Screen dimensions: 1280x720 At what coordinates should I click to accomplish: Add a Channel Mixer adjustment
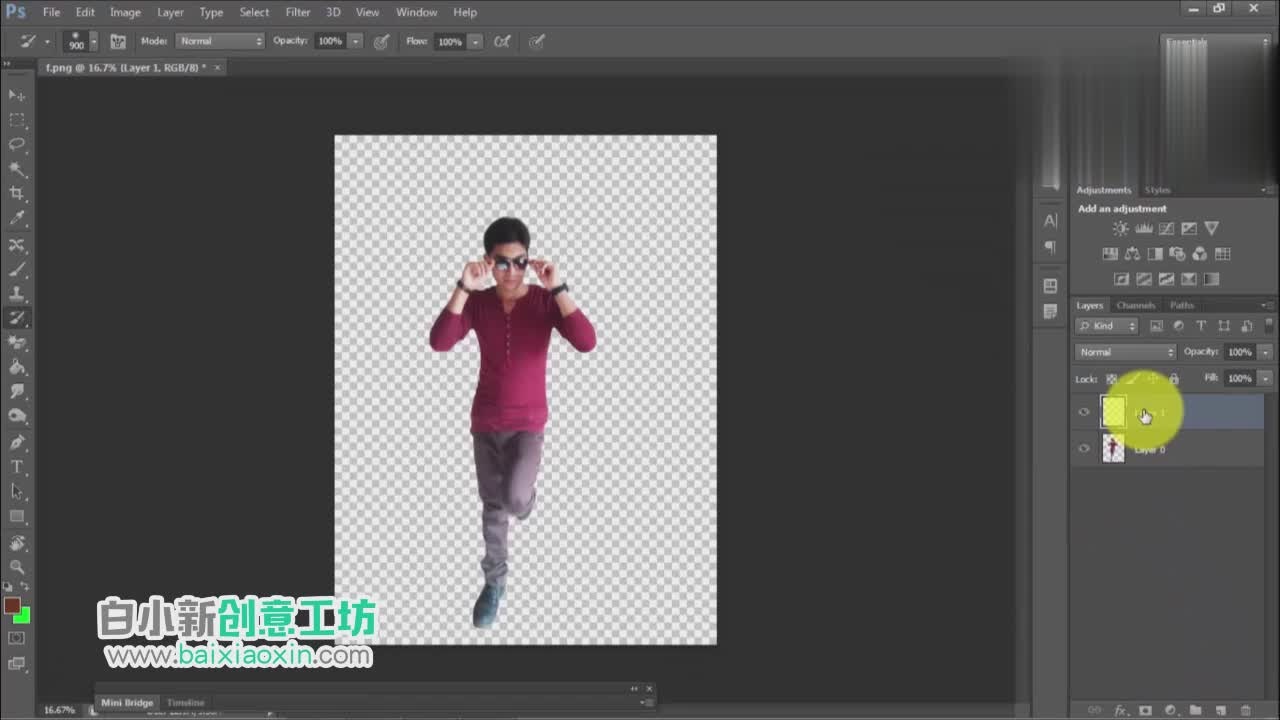pyautogui.click(x=1200, y=254)
